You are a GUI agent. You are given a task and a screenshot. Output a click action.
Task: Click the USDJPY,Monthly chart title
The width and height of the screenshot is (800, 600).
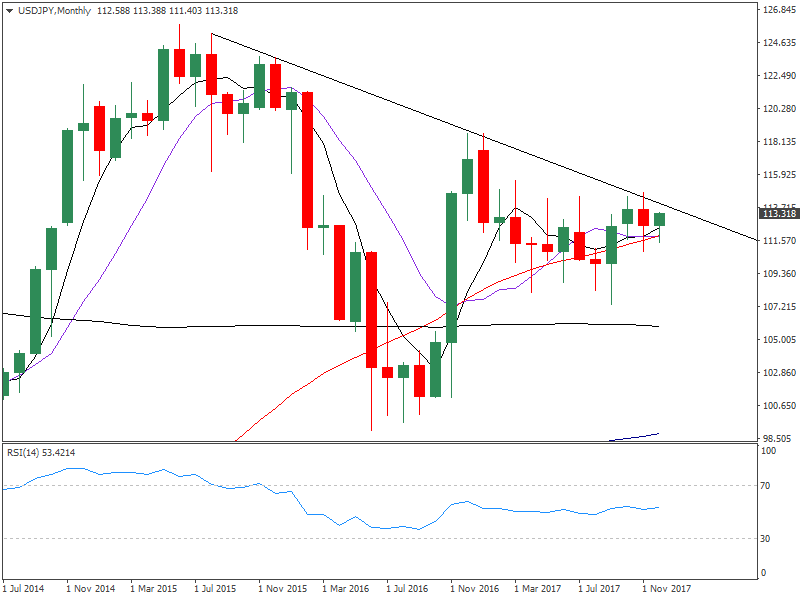click(x=50, y=10)
